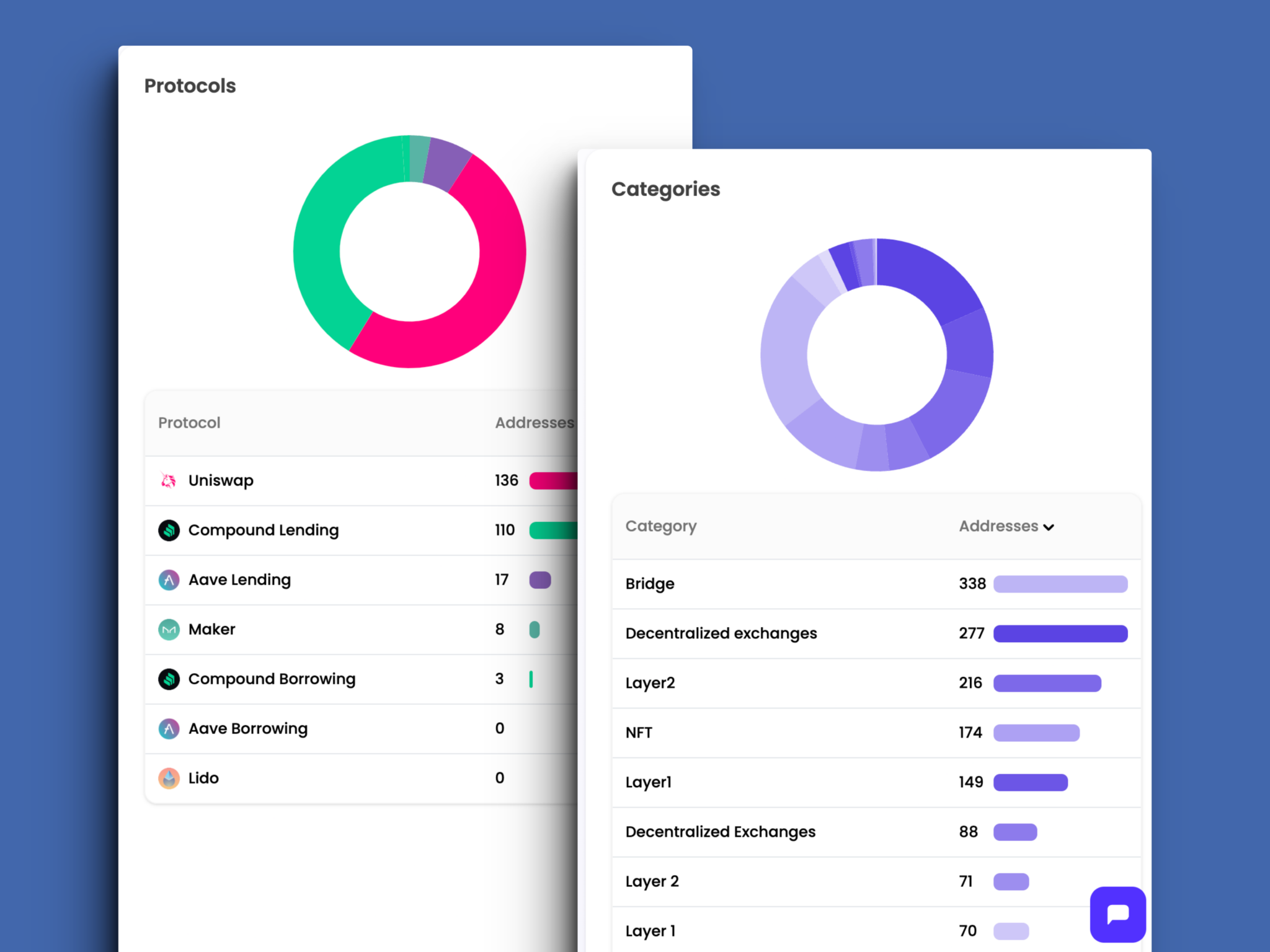The width and height of the screenshot is (1270, 952).
Task: Click the Compound Borrowing protocol icon
Action: (169, 679)
